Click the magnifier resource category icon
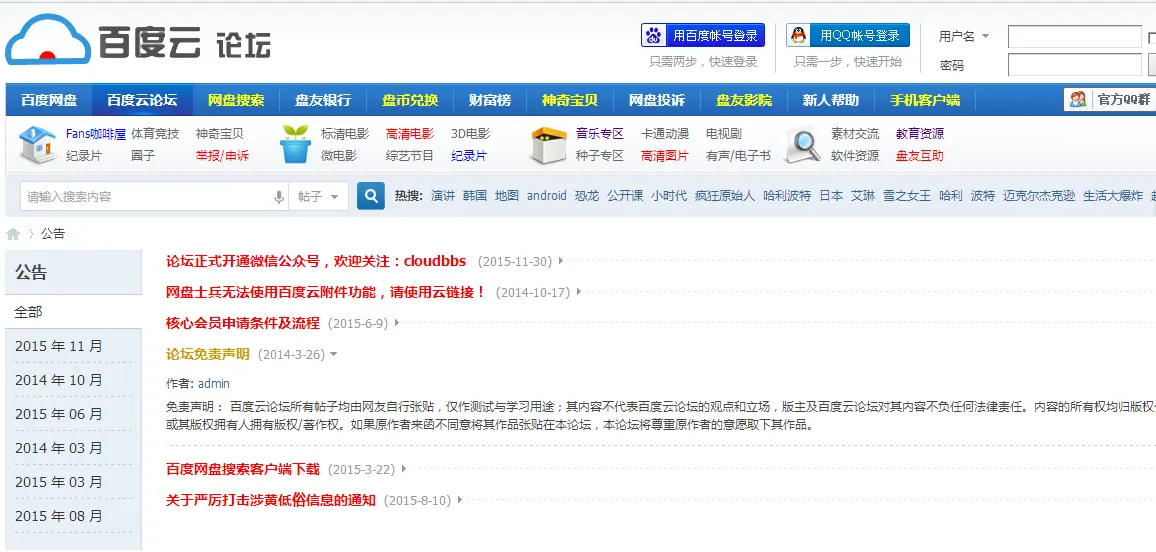 tap(803, 145)
